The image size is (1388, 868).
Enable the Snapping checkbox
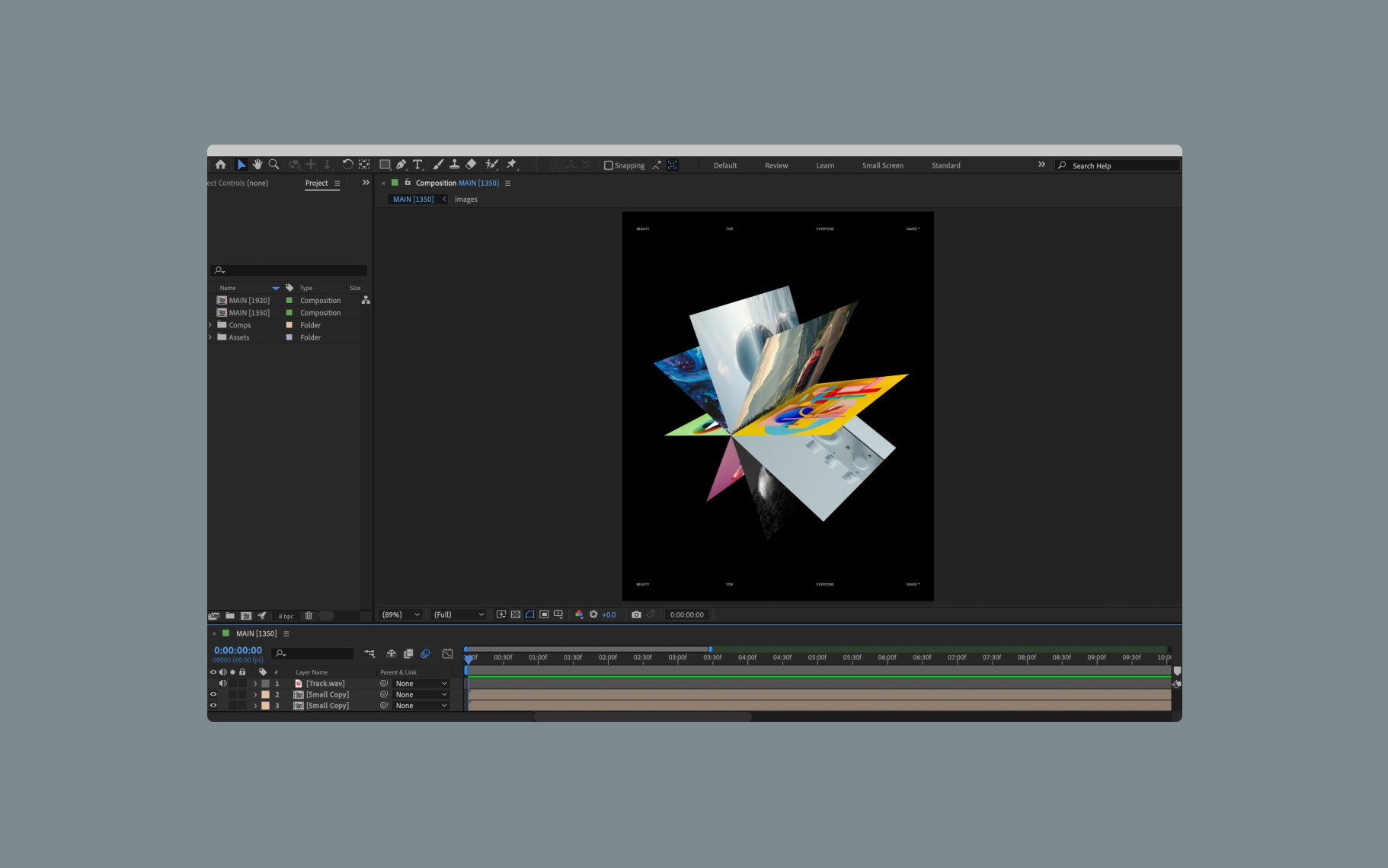(x=609, y=165)
